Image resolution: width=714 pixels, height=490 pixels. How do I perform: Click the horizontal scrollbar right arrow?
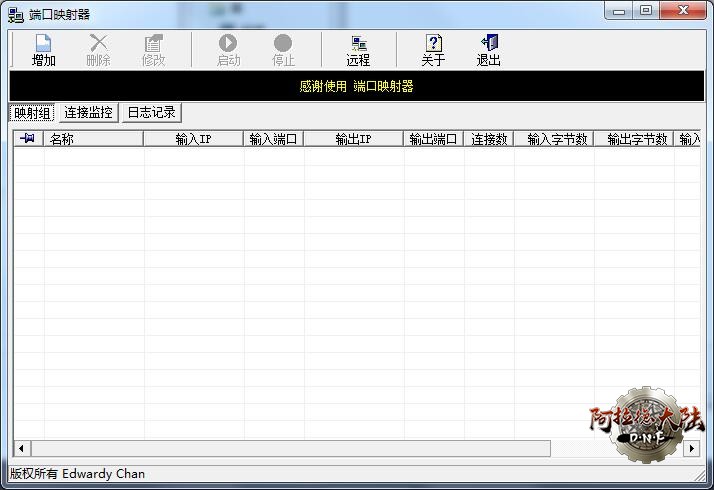coord(691,449)
